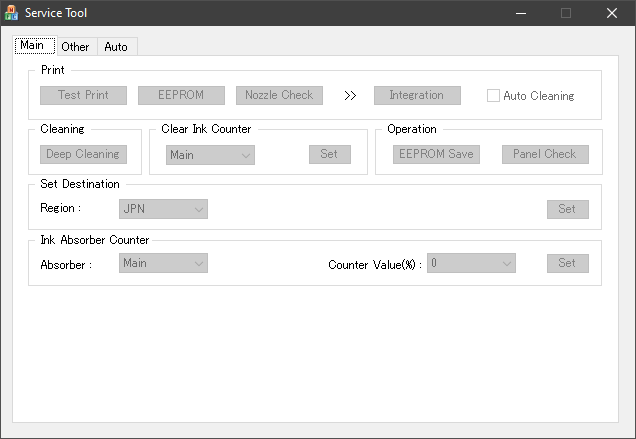636x439 pixels.
Task: Switch to the Auto tab
Action: click(116, 47)
